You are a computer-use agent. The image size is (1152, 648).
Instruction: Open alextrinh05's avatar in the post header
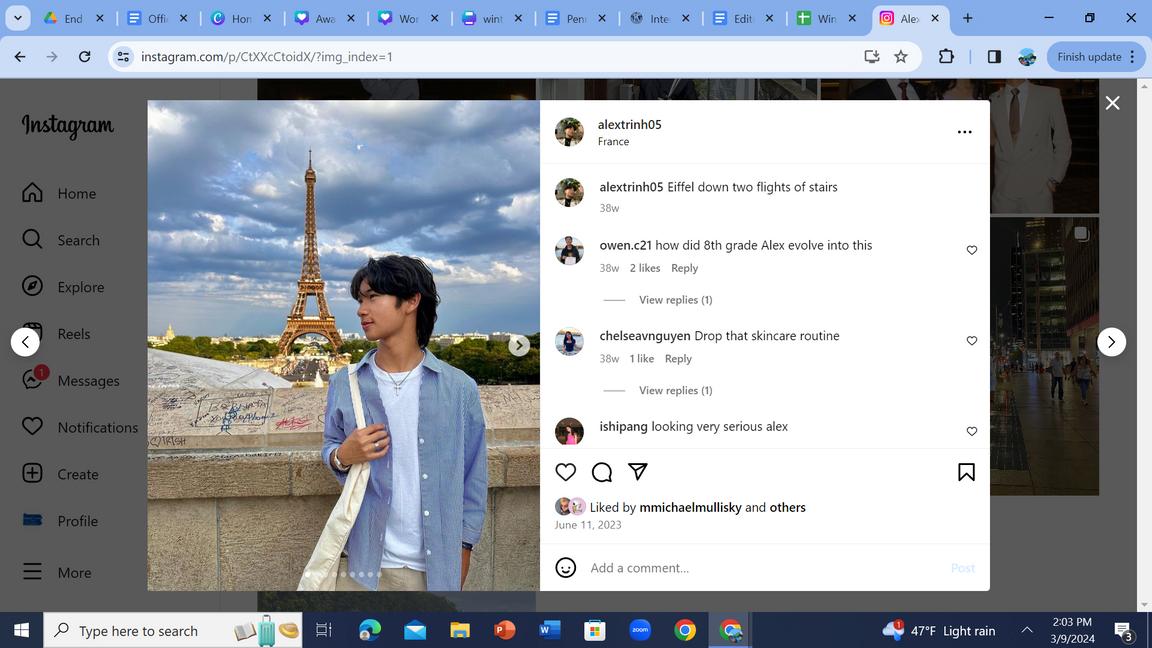pyautogui.click(x=569, y=132)
